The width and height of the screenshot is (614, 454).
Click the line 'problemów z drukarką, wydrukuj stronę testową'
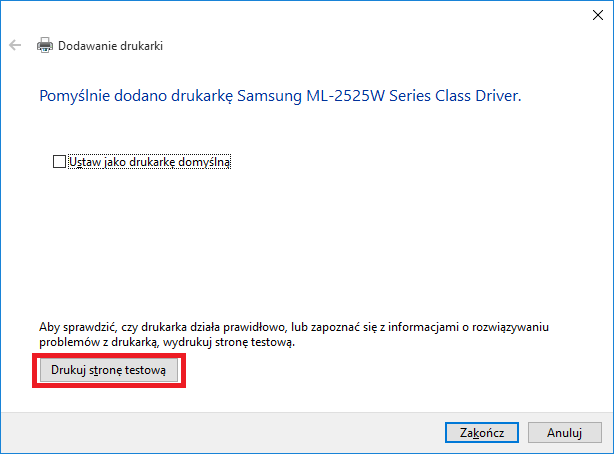coord(167,342)
